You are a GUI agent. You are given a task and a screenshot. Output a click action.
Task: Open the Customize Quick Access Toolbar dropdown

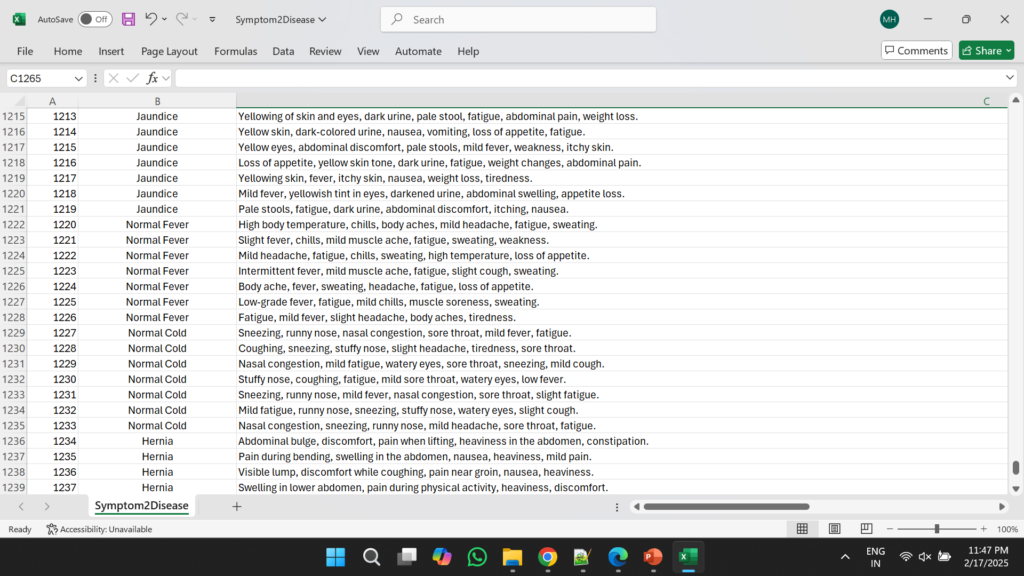212,18
